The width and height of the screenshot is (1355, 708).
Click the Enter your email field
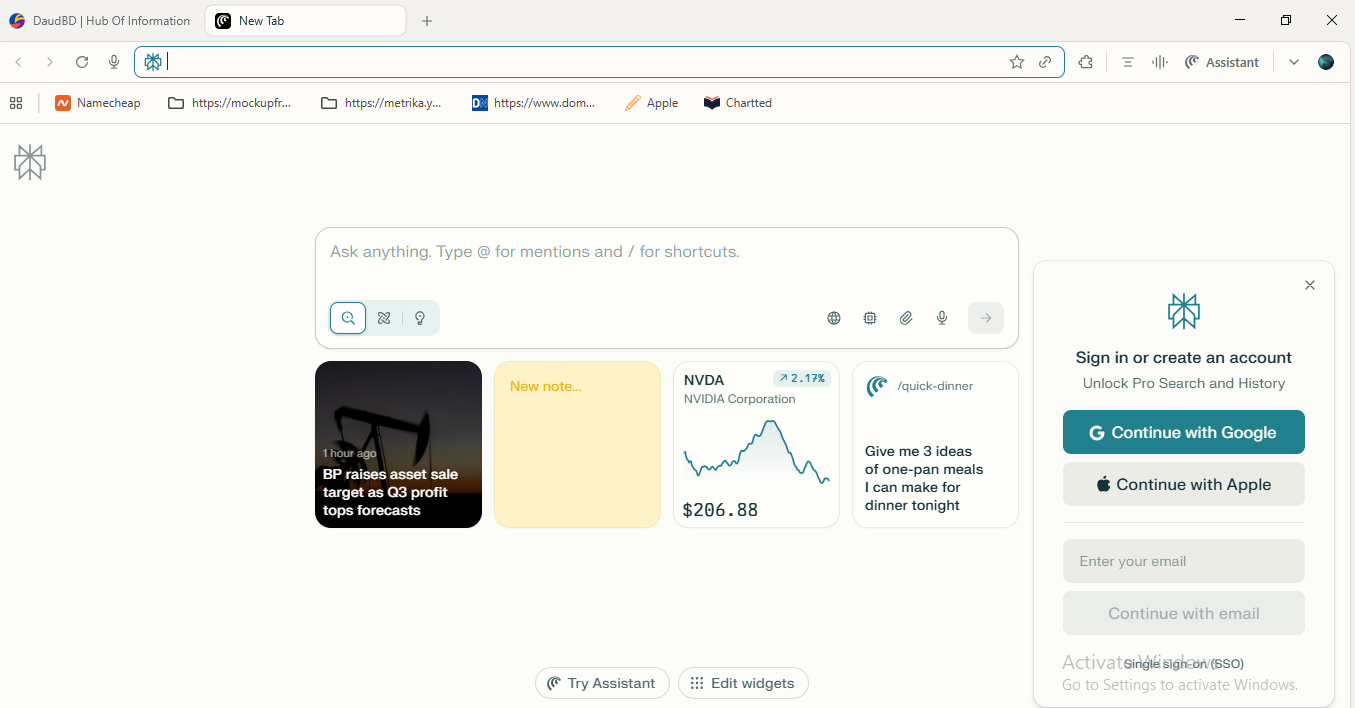(x=1183, y=561)
